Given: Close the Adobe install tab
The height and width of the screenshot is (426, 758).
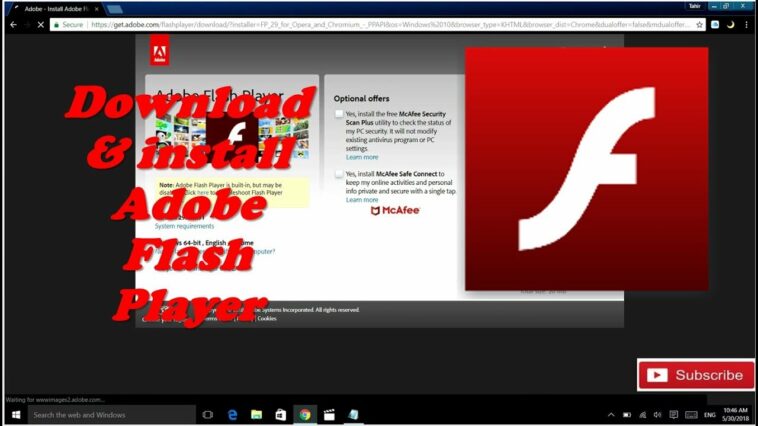Looking at the screenshot, I should pos(96,9).
